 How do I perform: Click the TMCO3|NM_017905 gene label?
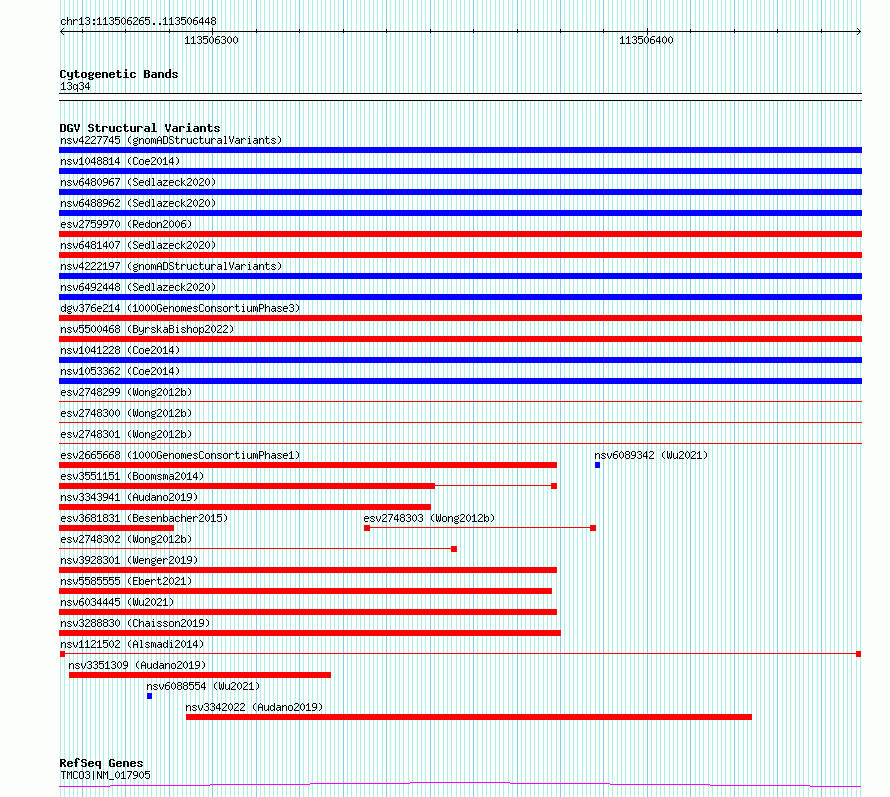105,775
